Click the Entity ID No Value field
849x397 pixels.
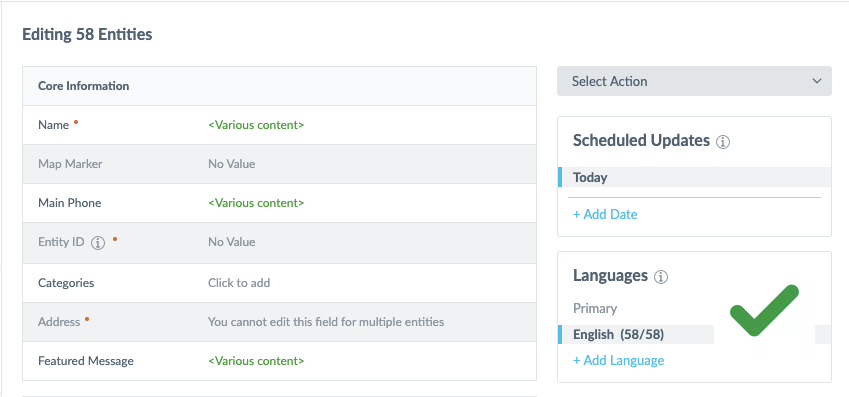(x=231, y=242)
